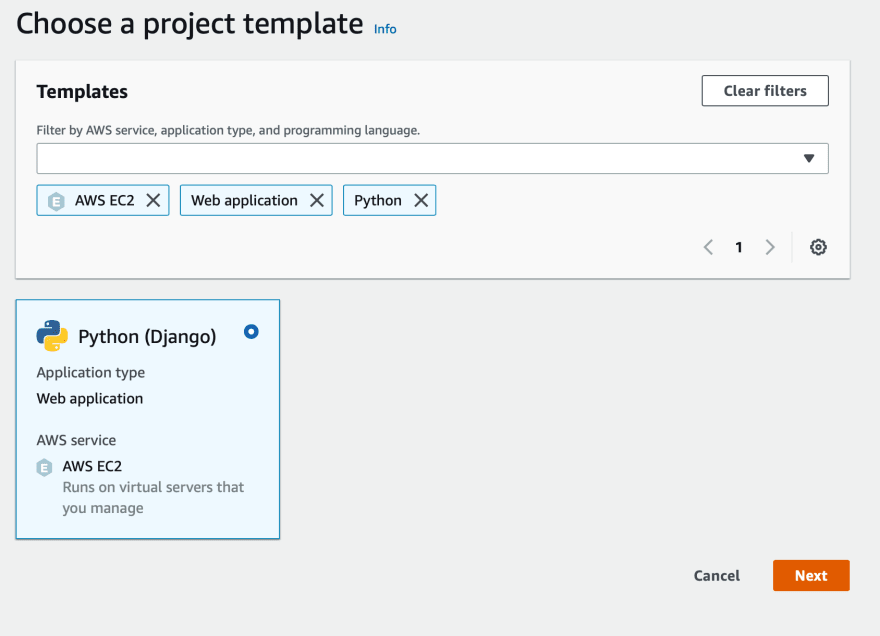880x636 pixels.
Task: Click the 'Filter by AWS service' helper text
Action: click(x=228, y=130)
